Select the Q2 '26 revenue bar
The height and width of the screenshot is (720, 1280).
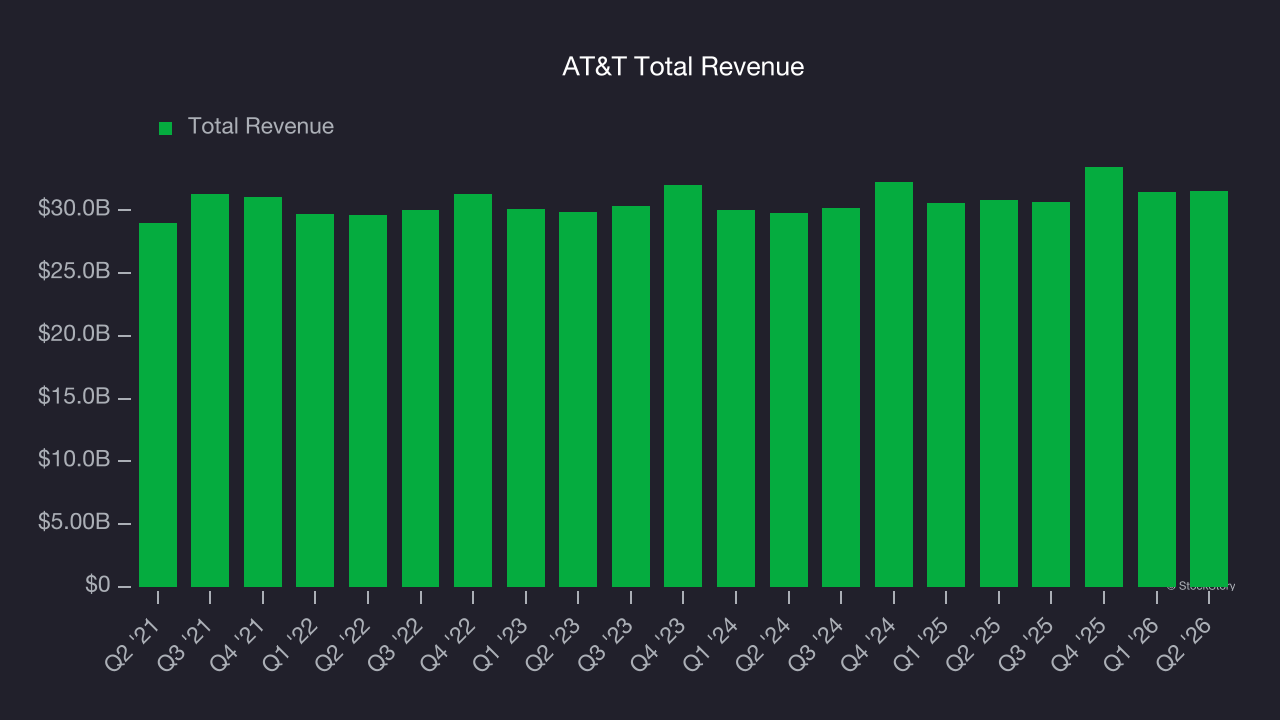coord(1209,389)
